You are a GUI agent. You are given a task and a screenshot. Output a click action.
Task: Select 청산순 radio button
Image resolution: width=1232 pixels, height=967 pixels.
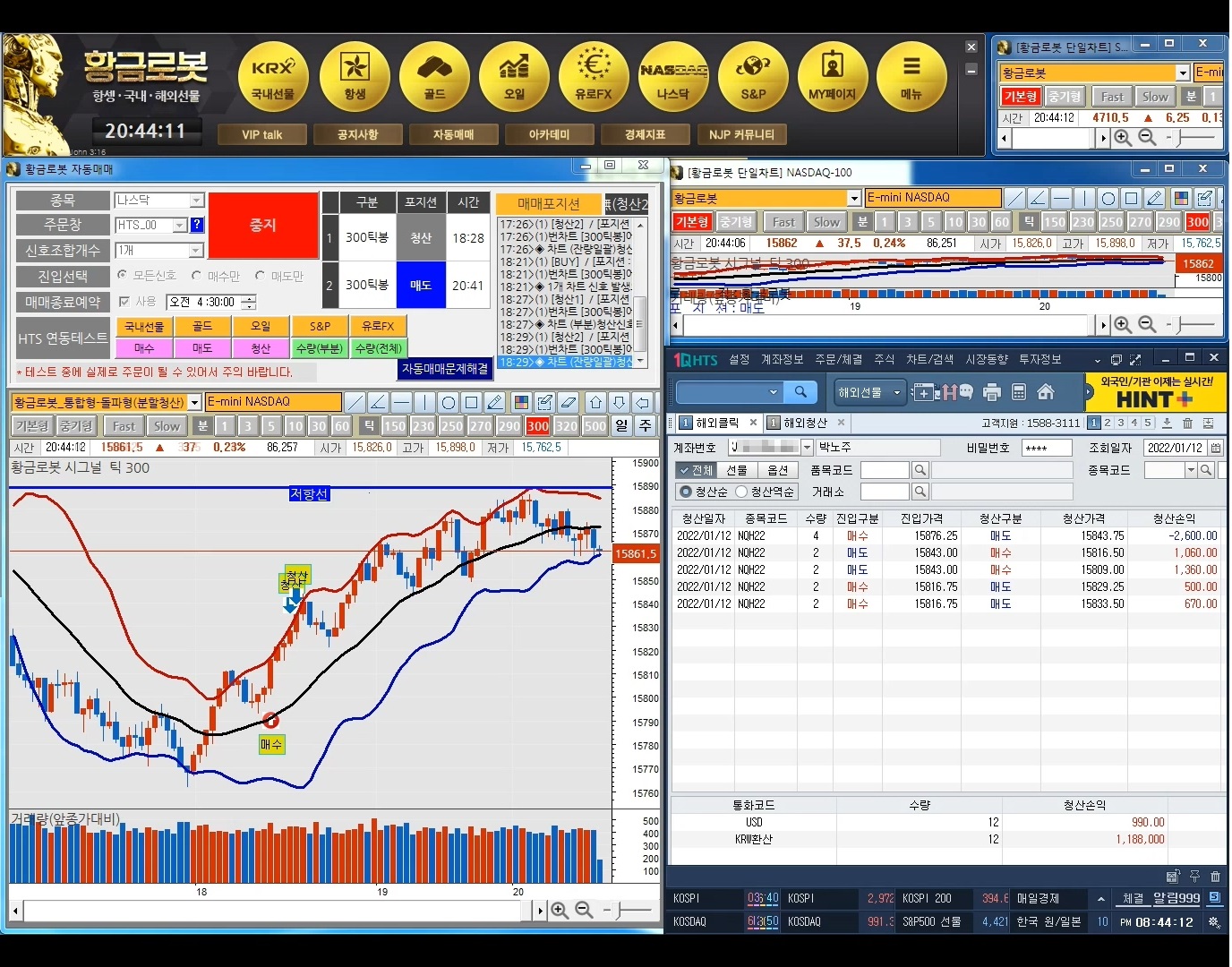[x=686, y=492]
